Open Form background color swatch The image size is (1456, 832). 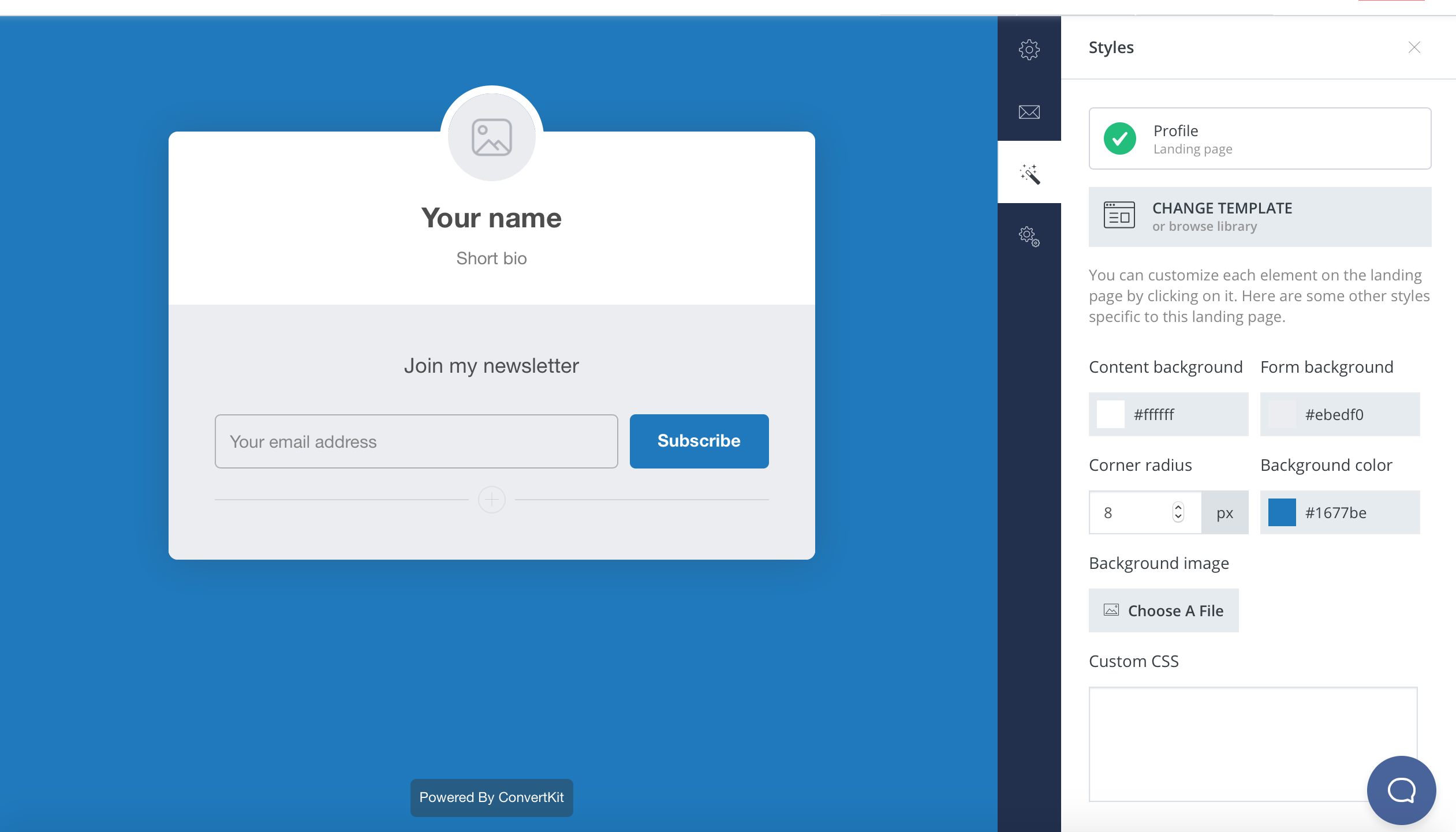point(1282,414)
